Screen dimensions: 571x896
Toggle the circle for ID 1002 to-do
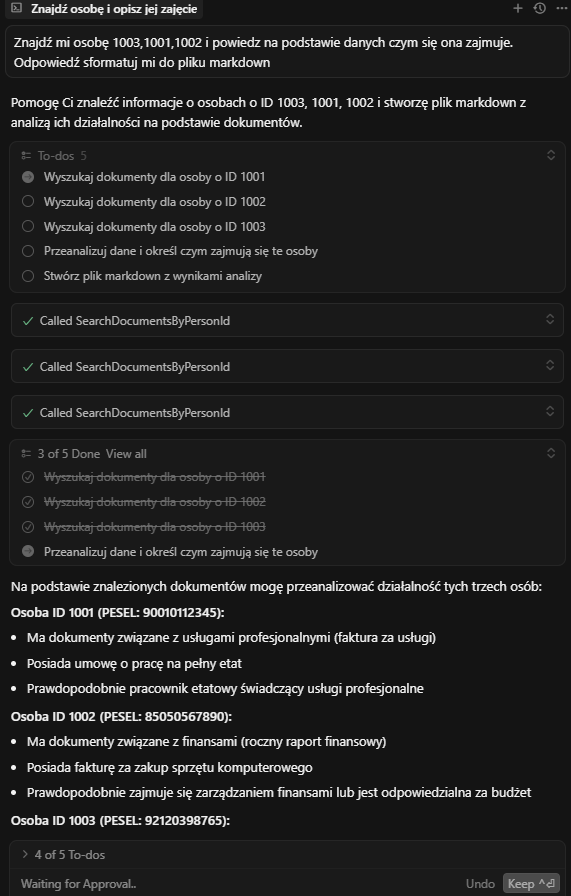(x=27, y=201)
